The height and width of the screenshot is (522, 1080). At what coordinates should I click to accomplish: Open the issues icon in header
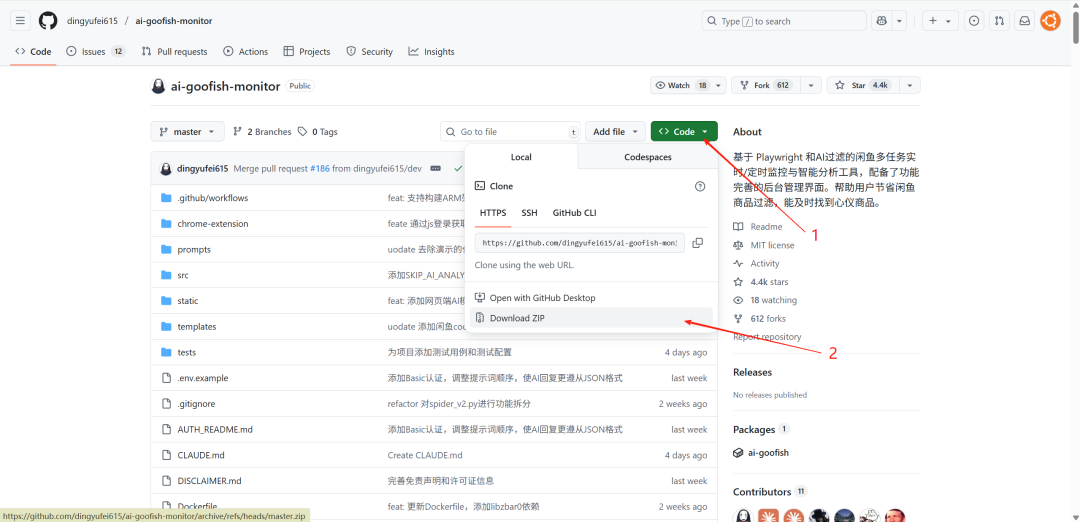(x=973, y=21)
